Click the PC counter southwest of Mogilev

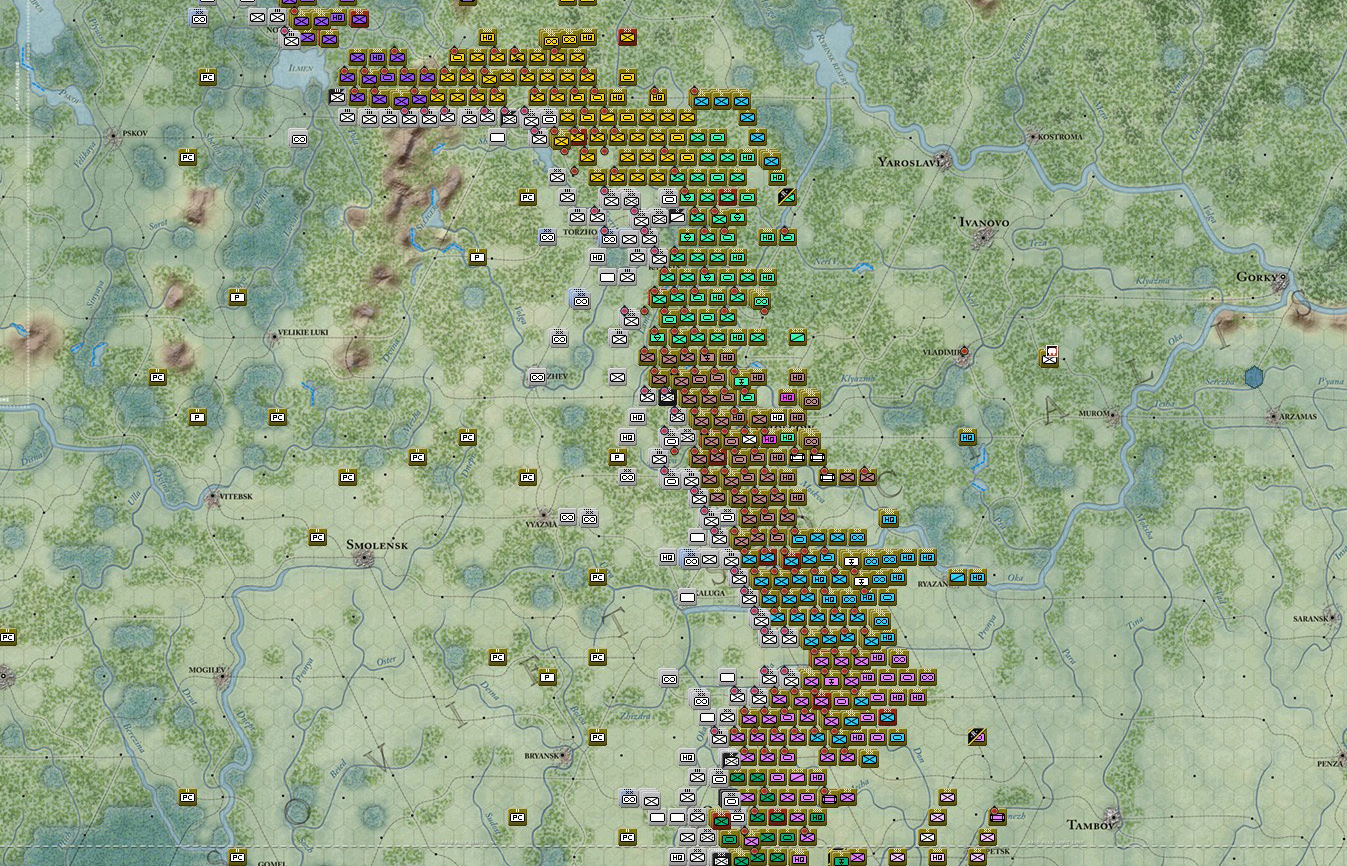(x=187, y=797)
